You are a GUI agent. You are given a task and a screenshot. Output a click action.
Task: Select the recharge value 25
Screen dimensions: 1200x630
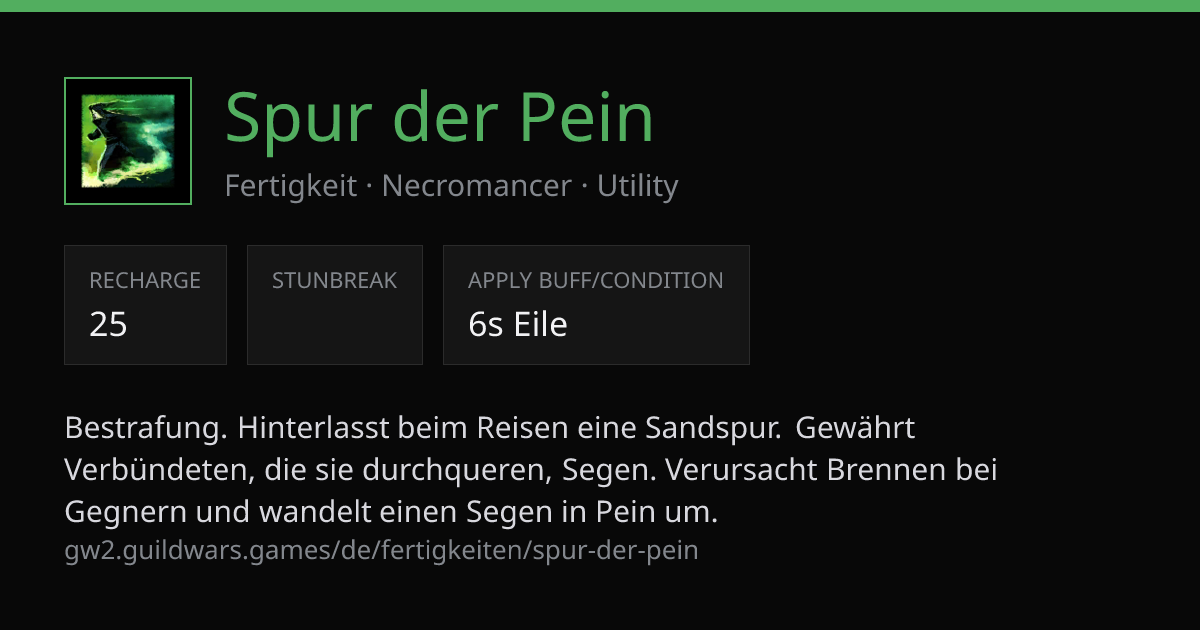[108, 324]
